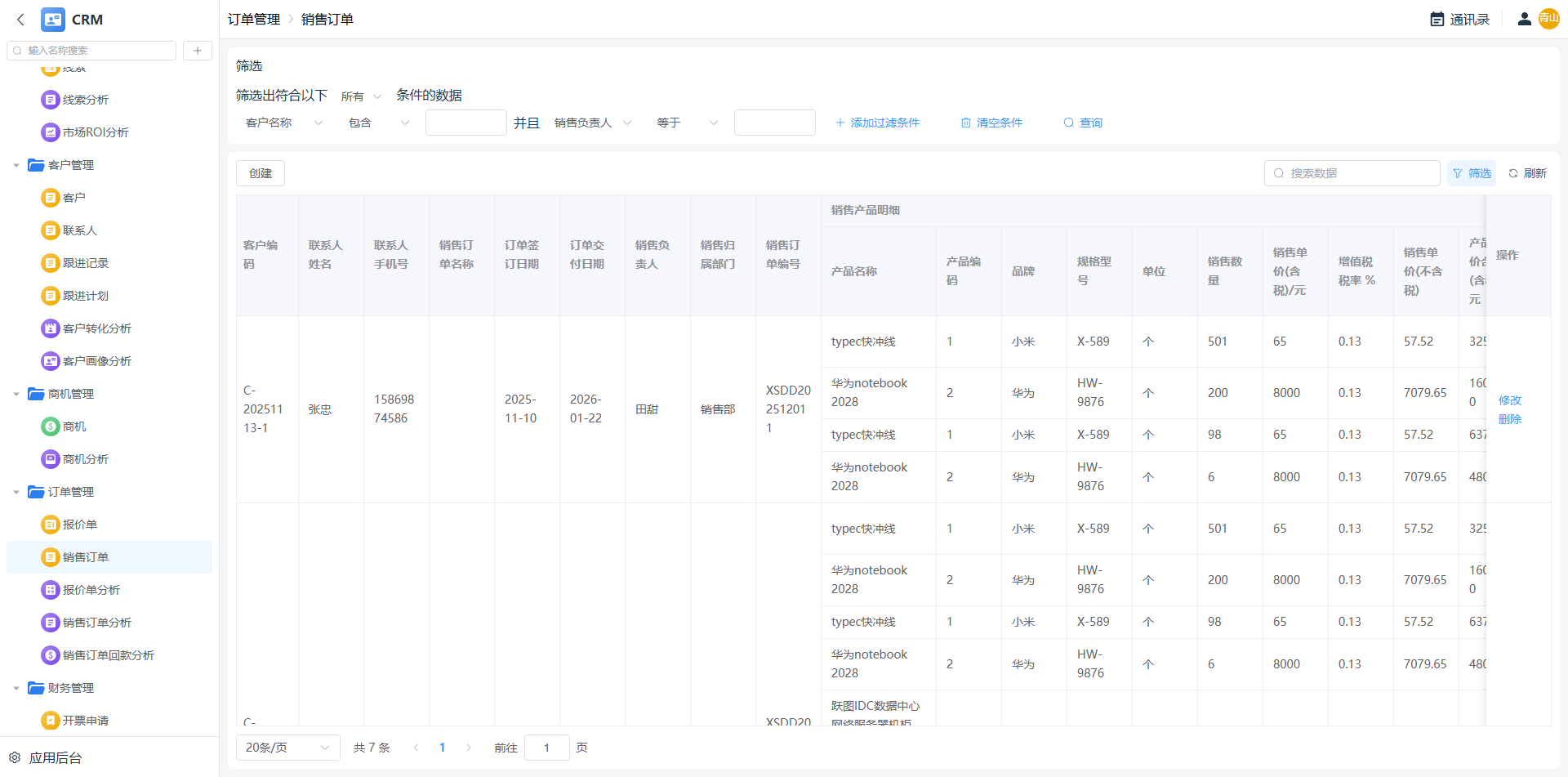Open the 客户名称 filter field dropdown
The height and width of the screenshot is (777, 1568).
283,123
